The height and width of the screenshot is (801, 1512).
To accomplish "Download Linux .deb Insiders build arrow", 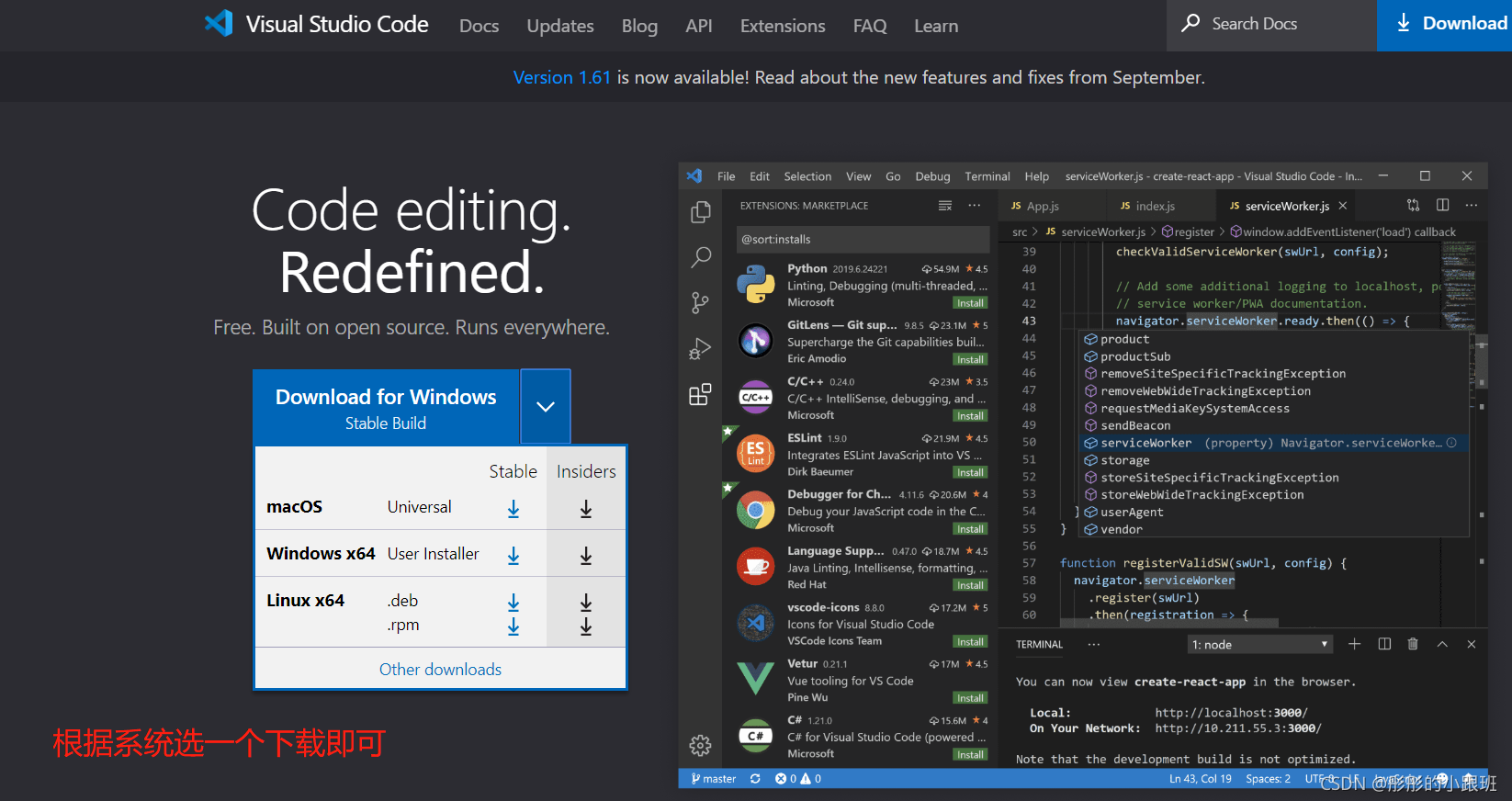I will pyautogui.click(x=586, y=602).
